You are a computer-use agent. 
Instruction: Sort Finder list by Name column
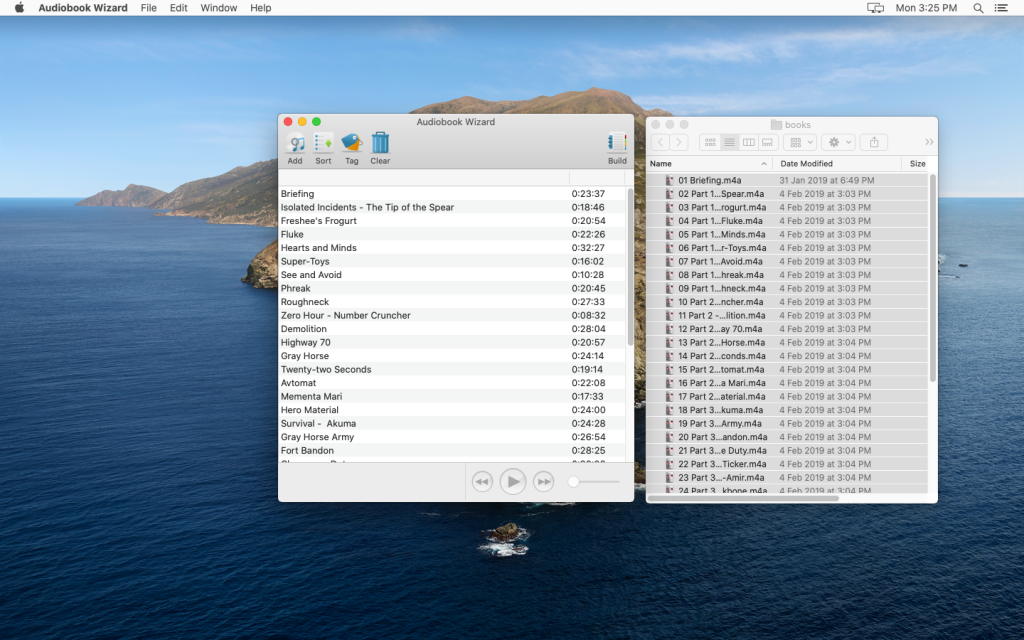[709, 163]
